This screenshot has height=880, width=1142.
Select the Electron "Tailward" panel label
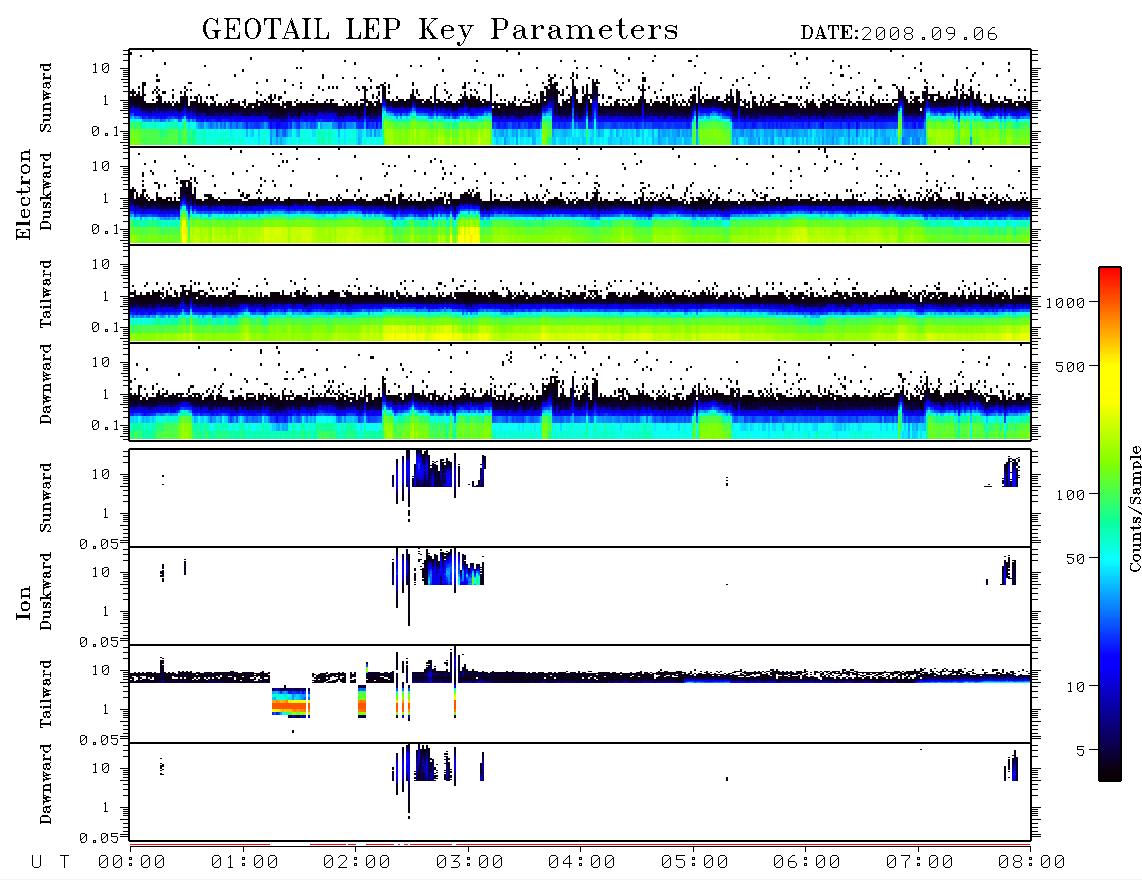coord(46,294)
